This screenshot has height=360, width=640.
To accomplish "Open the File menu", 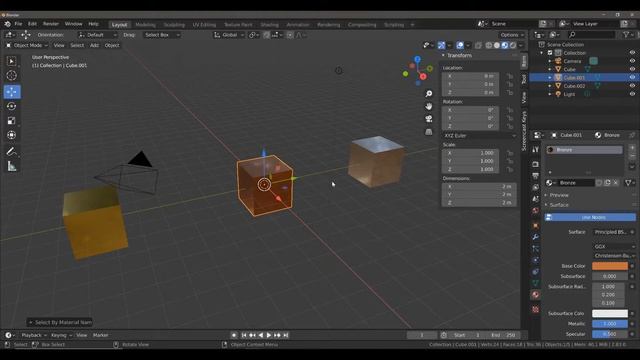I will pyautogui.click(x=18, y=24).
